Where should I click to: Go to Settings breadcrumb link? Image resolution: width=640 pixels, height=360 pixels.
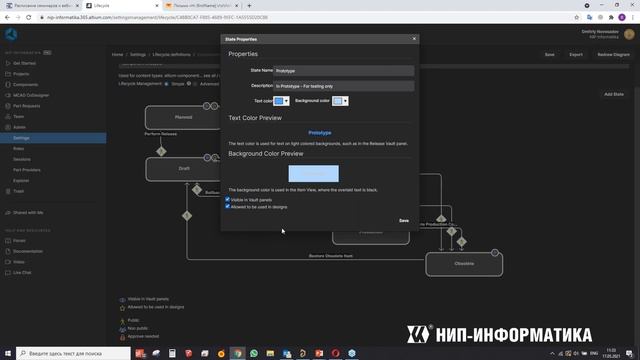pos(138,54)
